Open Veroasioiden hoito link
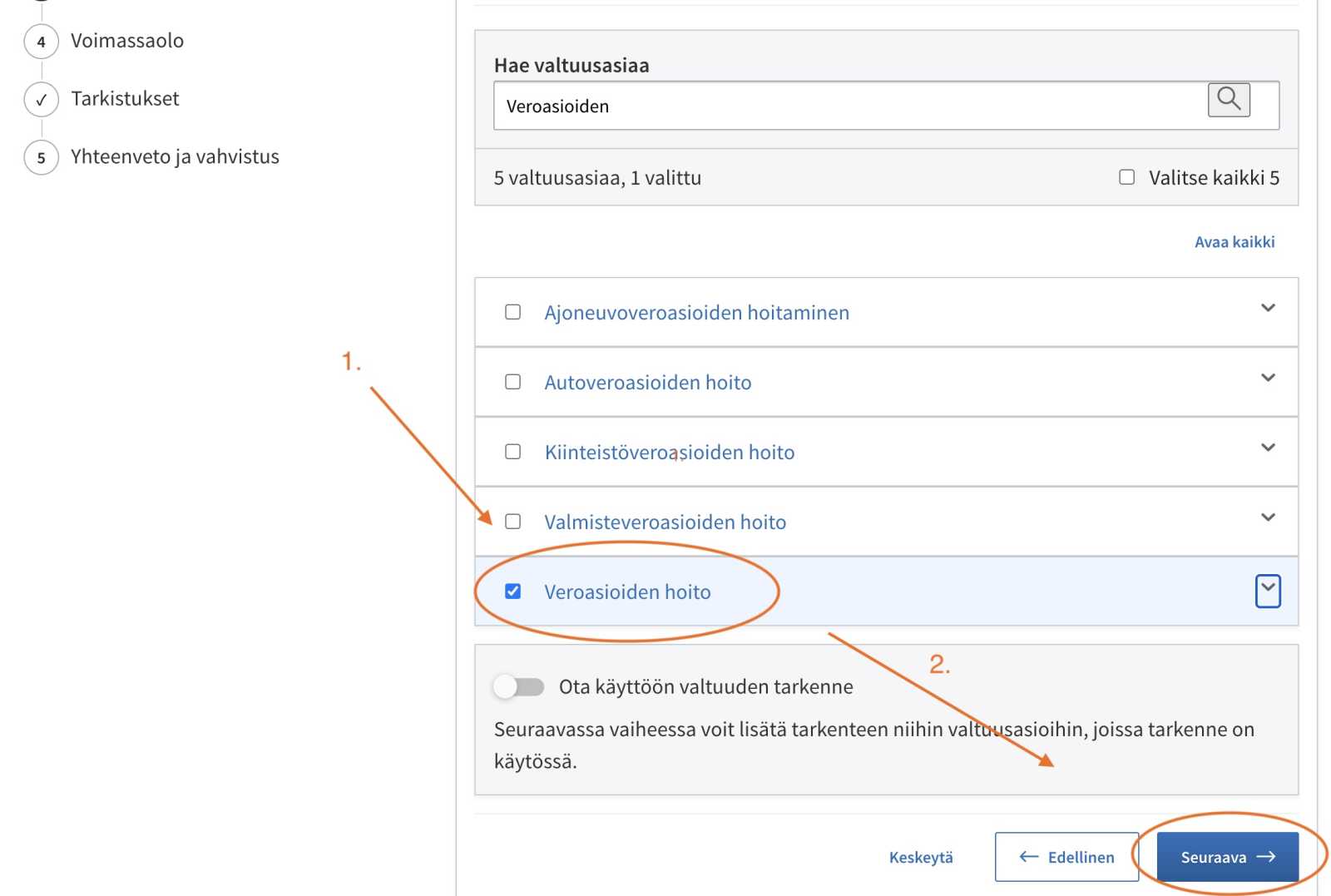The image size is (1331, 896). [628, 592]
